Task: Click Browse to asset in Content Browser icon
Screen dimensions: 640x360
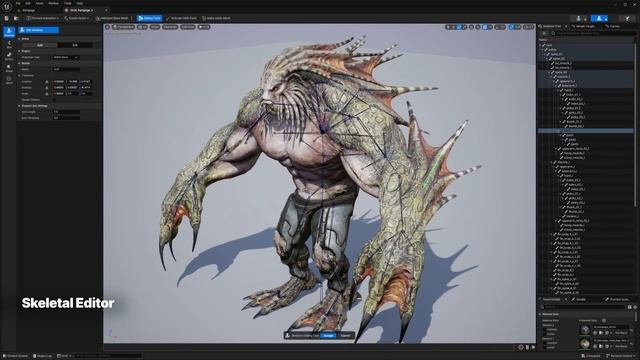Action: point(16,18)
